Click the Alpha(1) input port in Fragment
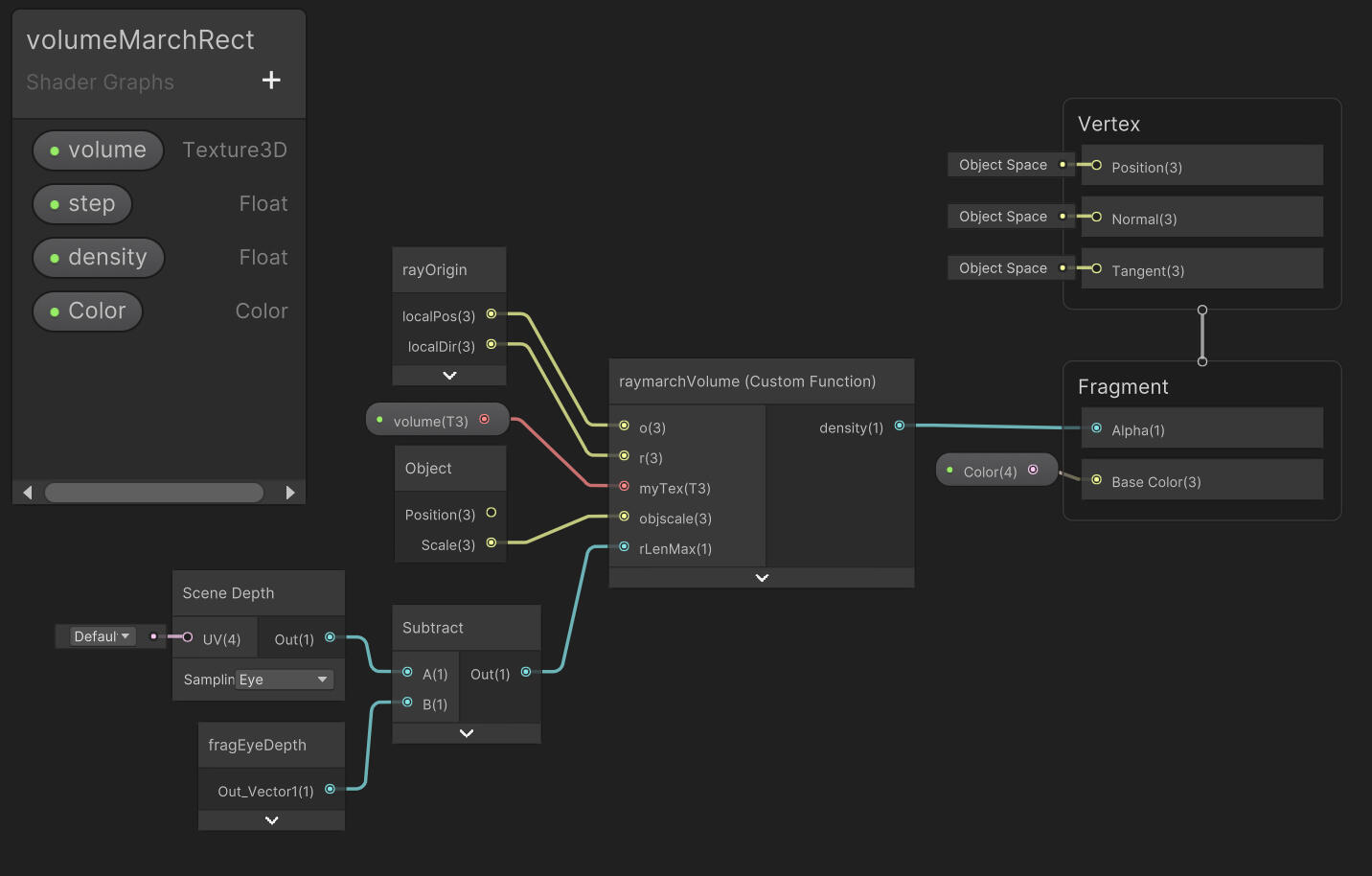Viewport: 1372px width, 876px height. pyautogui.click(x=1096, y=428)
